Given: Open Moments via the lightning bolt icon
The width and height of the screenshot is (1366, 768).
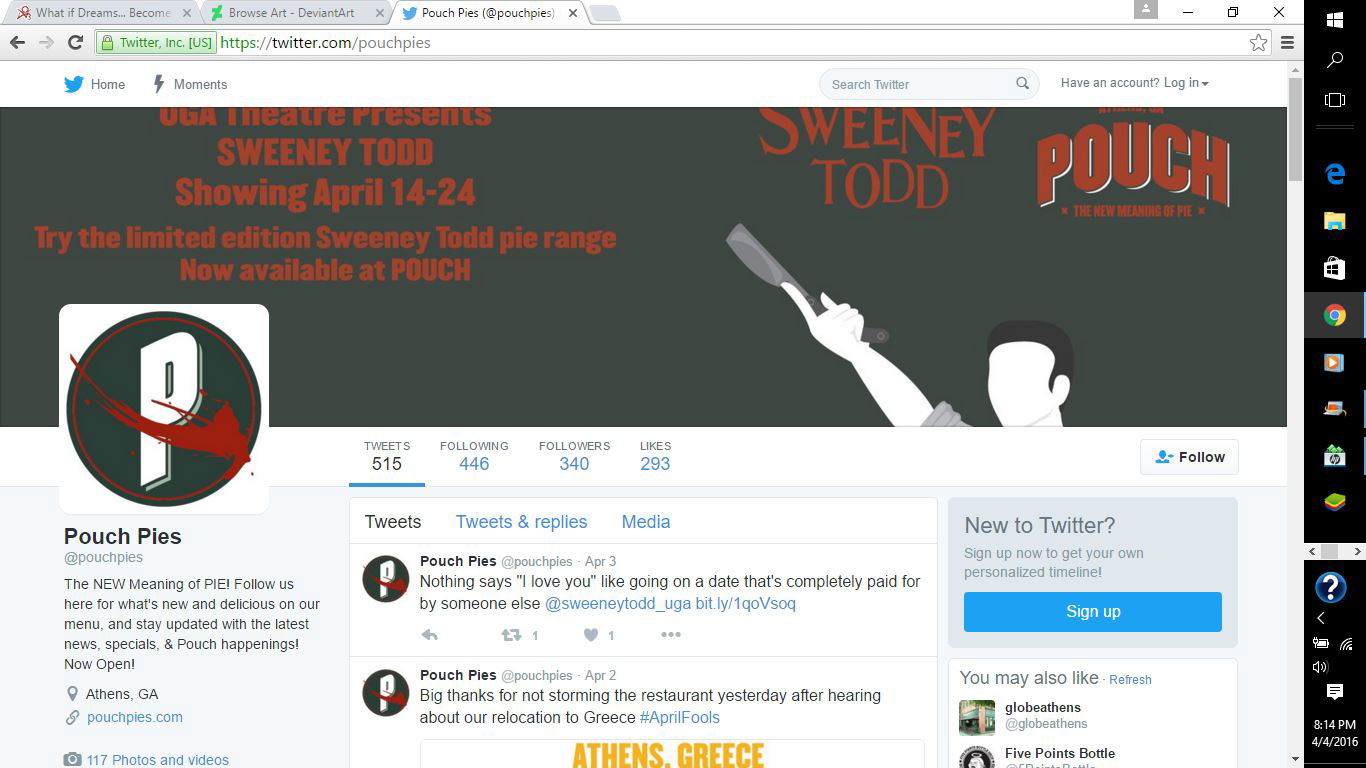Looking at the screenshot, I should [x=158, y=84].
